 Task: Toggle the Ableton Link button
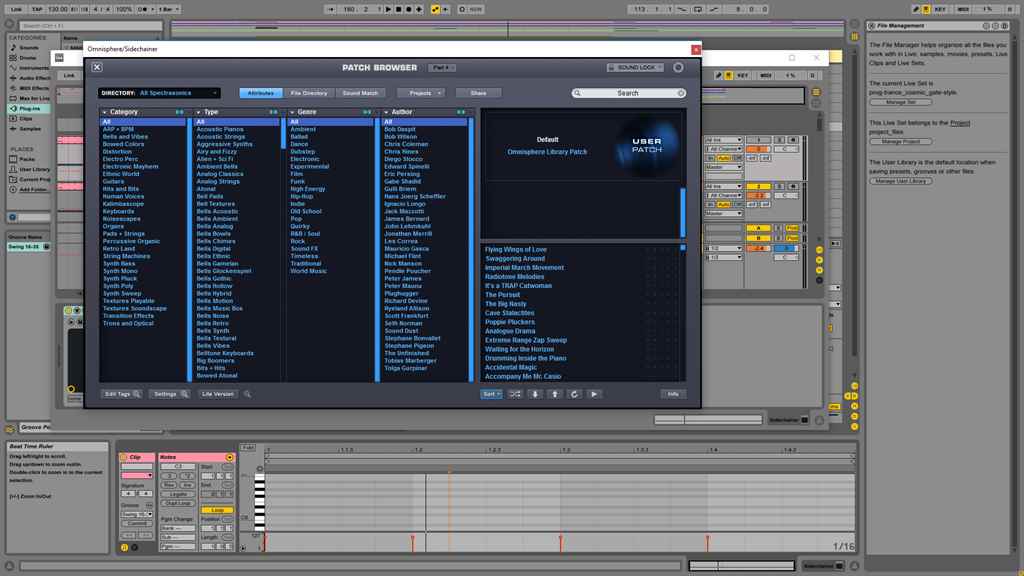pyautogui.click(x=15, y=9)
